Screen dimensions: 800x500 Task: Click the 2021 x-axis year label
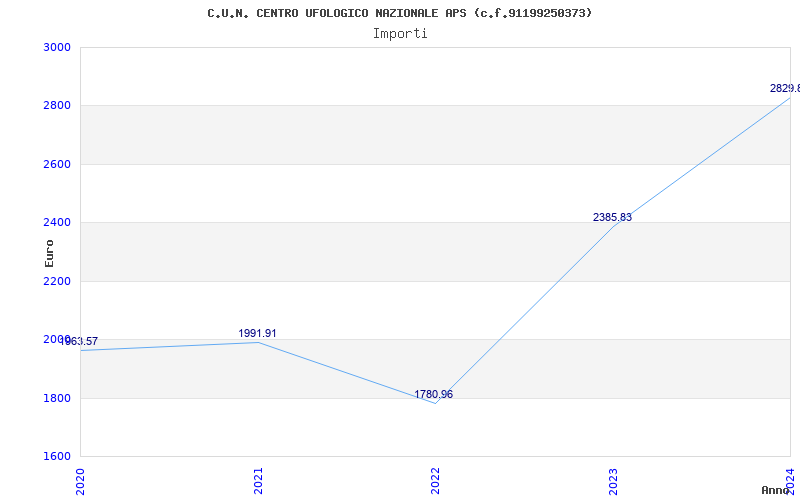click(258, 481)
